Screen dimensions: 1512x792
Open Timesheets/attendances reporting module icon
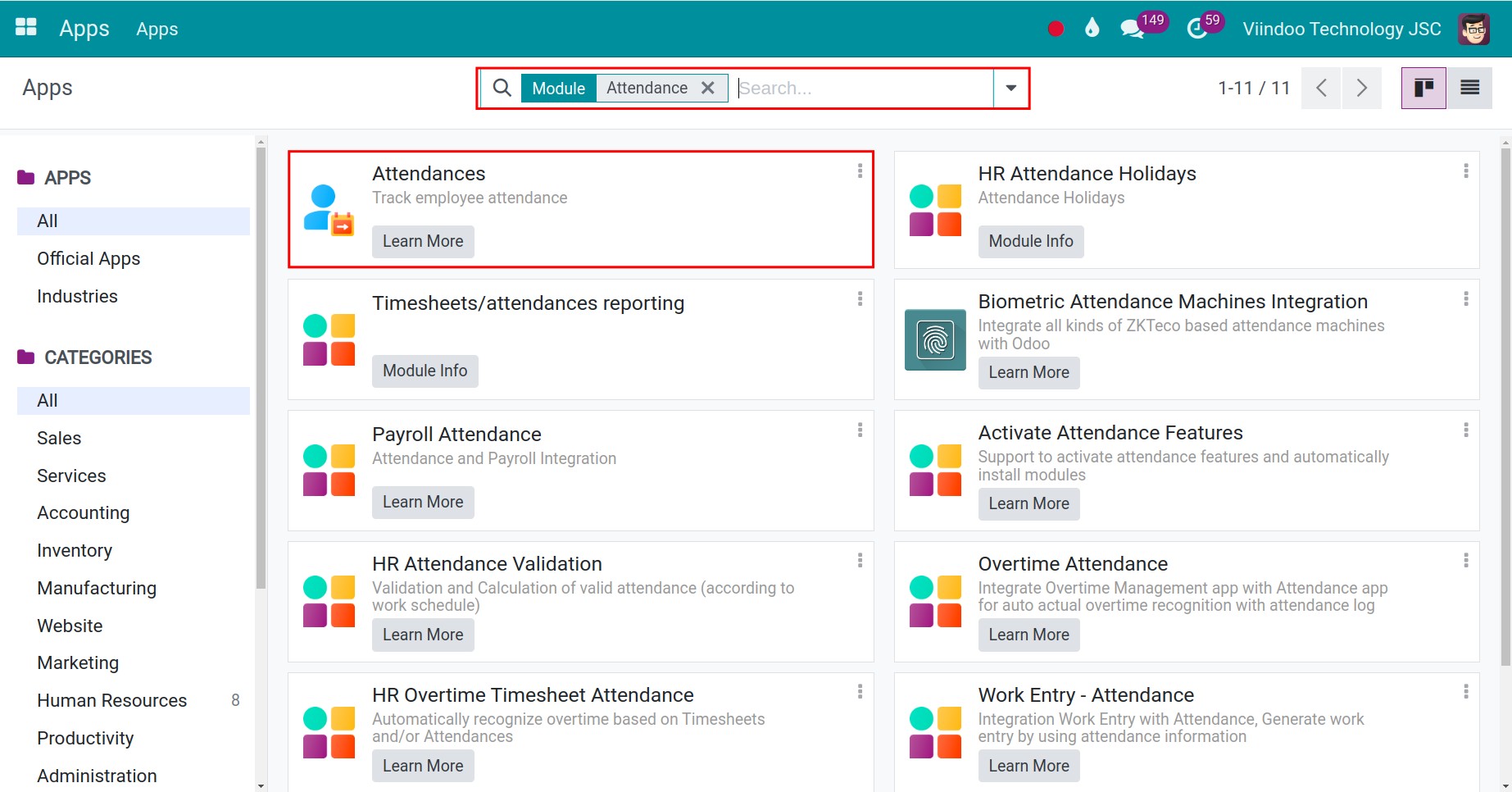[x=329, y=339]
